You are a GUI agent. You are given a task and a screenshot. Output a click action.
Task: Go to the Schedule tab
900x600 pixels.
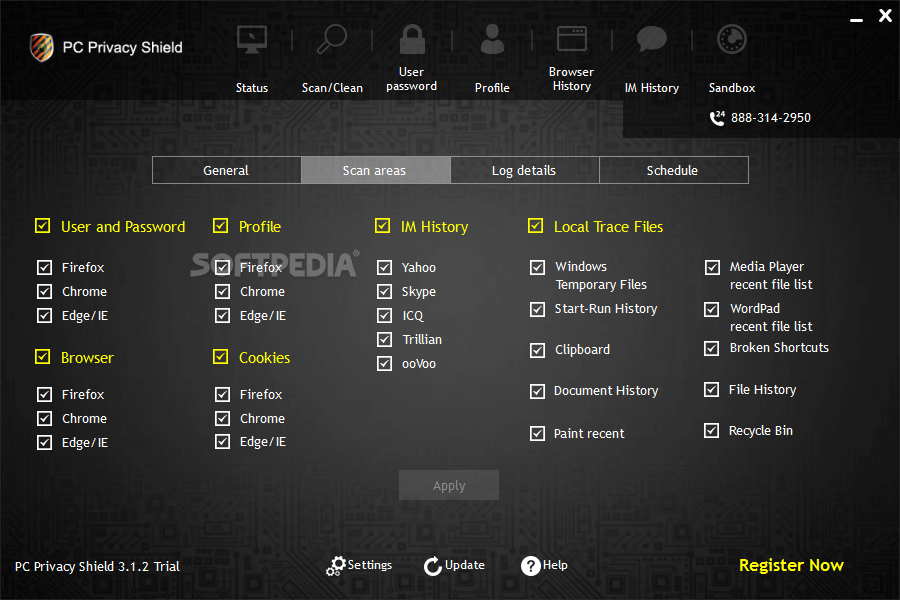[674, 171]
